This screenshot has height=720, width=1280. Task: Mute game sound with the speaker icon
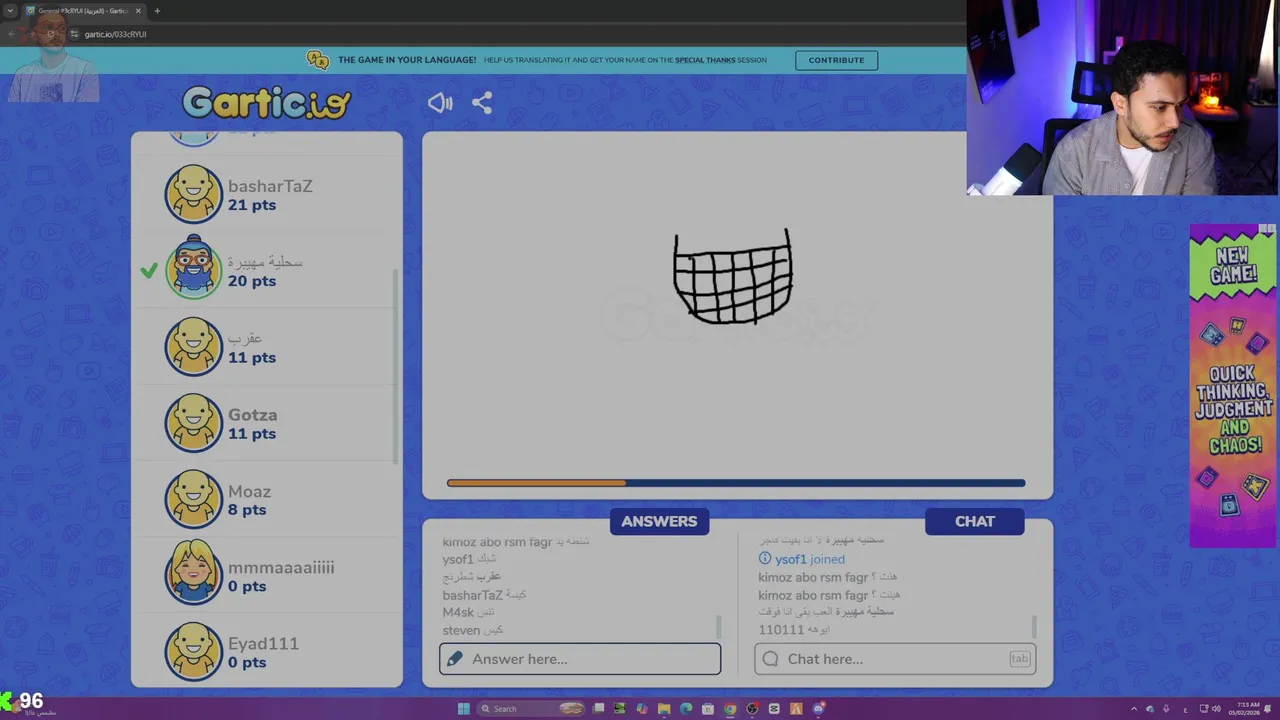[440, 103]
